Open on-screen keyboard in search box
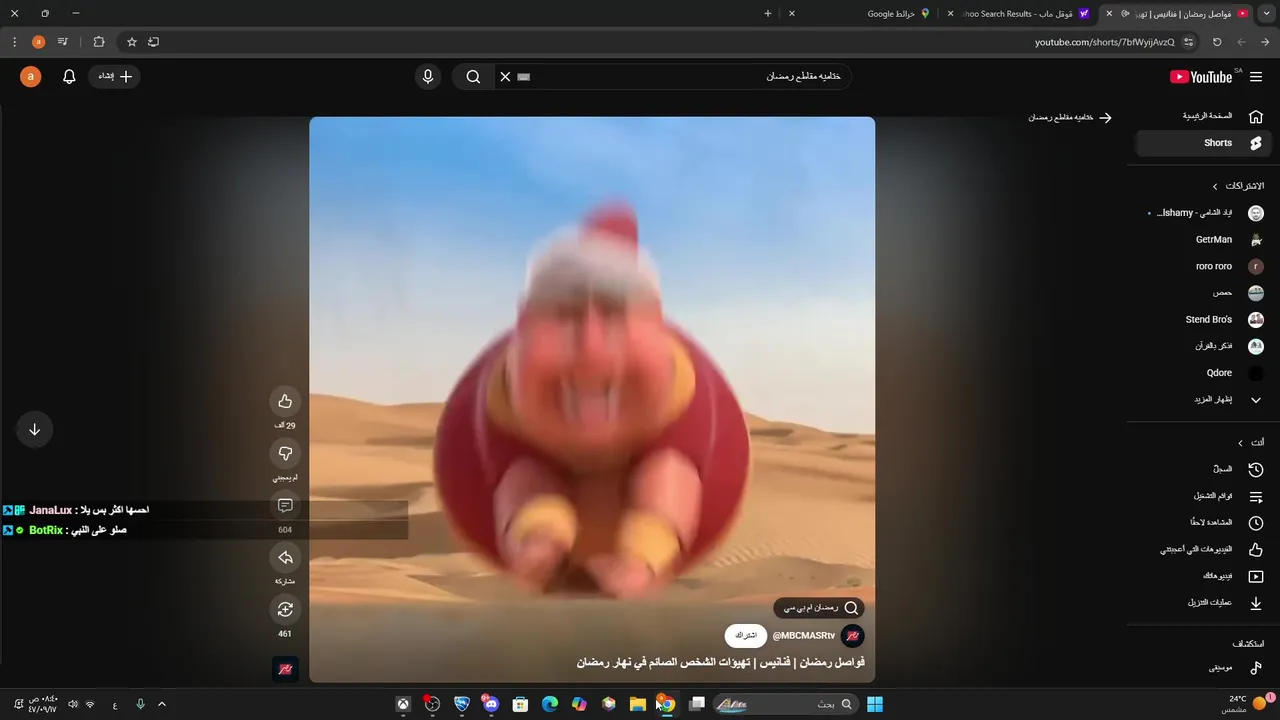 pyautogui.click(x=524, y=77)
